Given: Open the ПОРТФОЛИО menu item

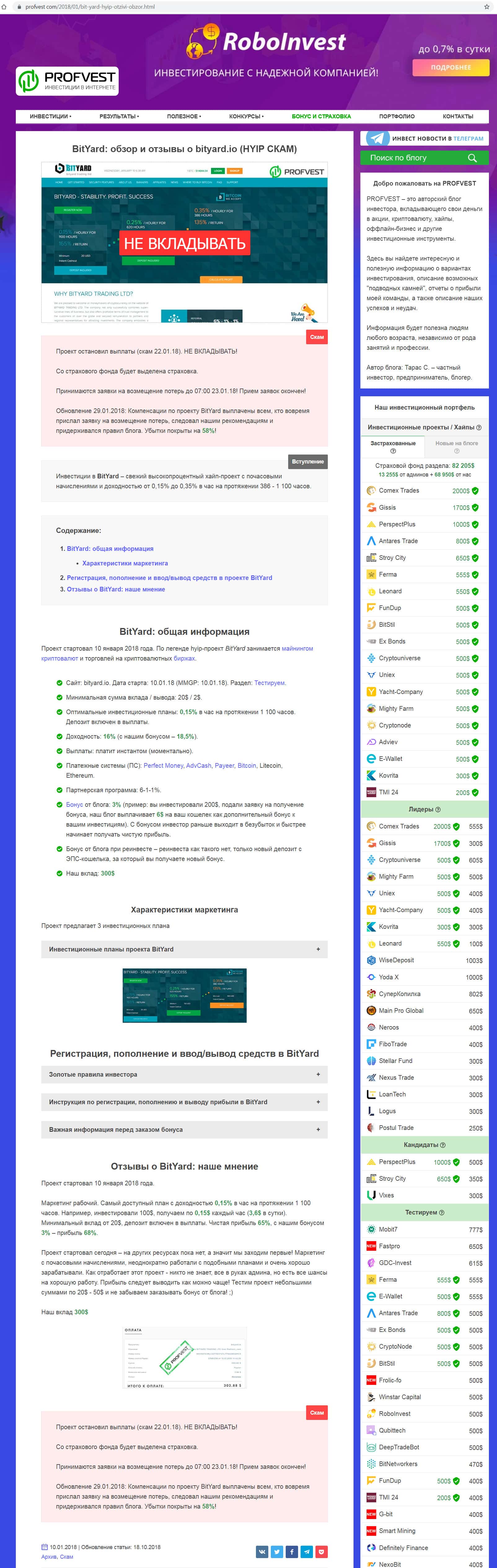Looking at the screenshot, I should tap(397, 116).
